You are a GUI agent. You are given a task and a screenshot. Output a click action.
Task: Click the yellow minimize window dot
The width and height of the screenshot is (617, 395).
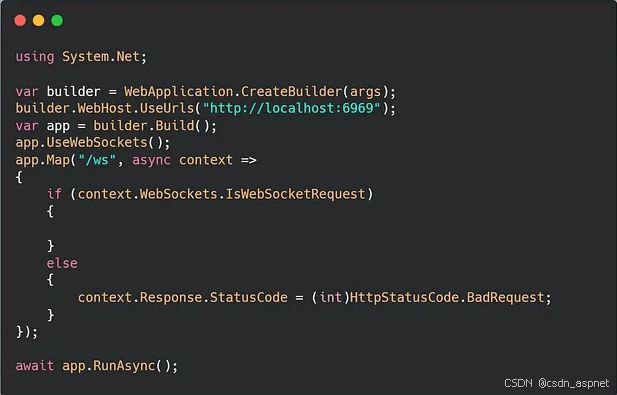pyautogui.click(x=39, y=20)
